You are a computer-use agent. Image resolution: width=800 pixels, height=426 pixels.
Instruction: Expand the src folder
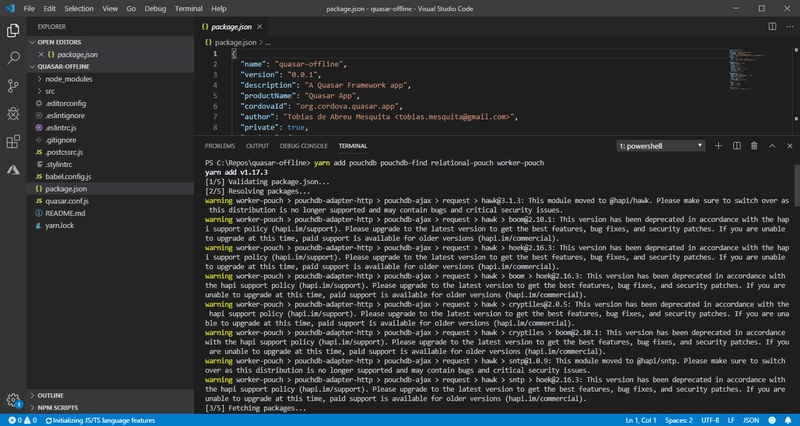50,90
